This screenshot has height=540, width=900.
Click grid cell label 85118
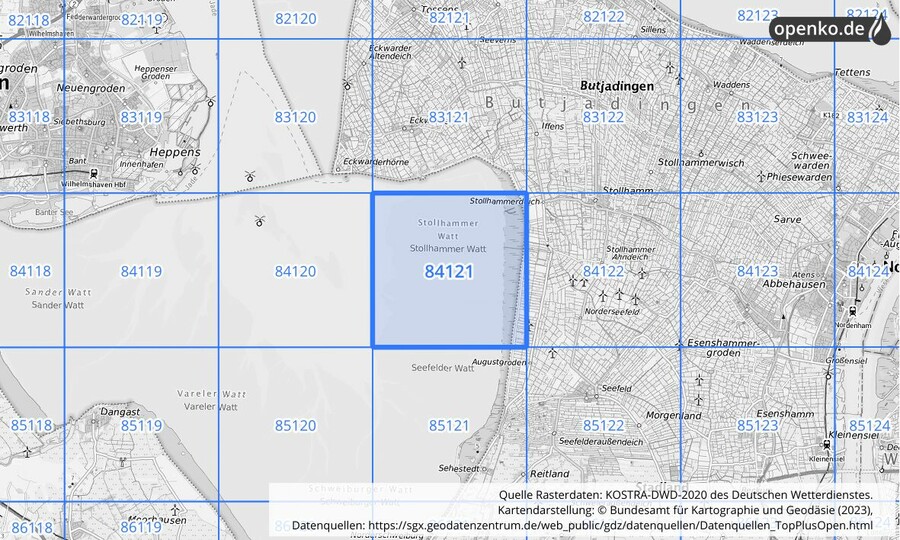31,426
